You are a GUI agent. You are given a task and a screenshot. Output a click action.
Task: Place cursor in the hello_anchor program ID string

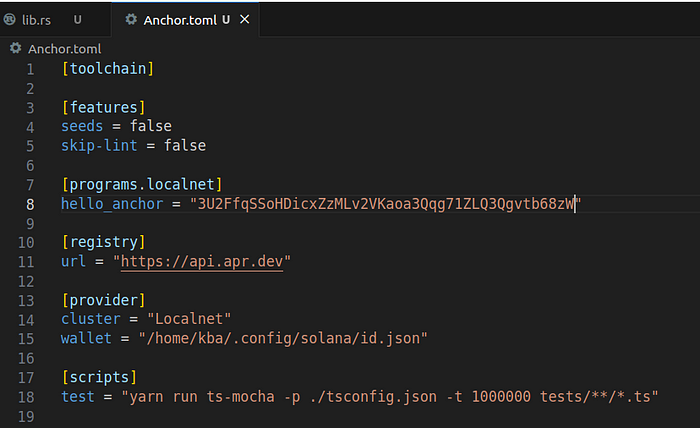pos(383,204)
